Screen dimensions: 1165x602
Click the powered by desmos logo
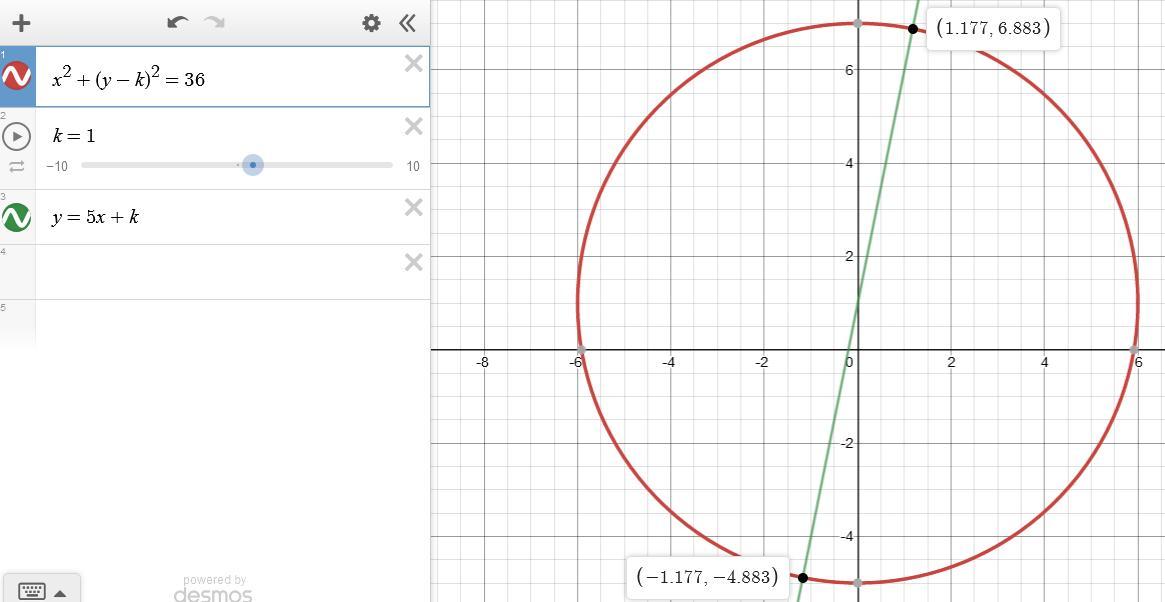pyautogui.click(x=213, y=589)
